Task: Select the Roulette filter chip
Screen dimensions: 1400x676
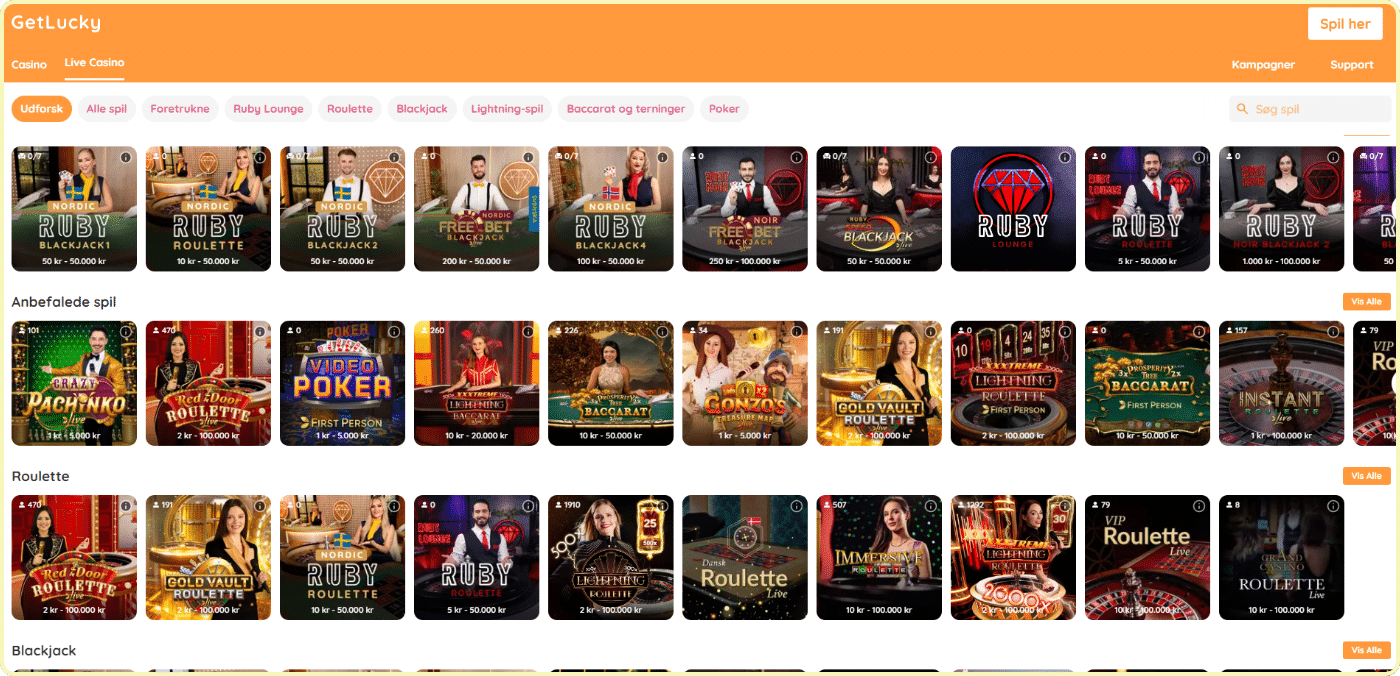Action: point(350,109)
